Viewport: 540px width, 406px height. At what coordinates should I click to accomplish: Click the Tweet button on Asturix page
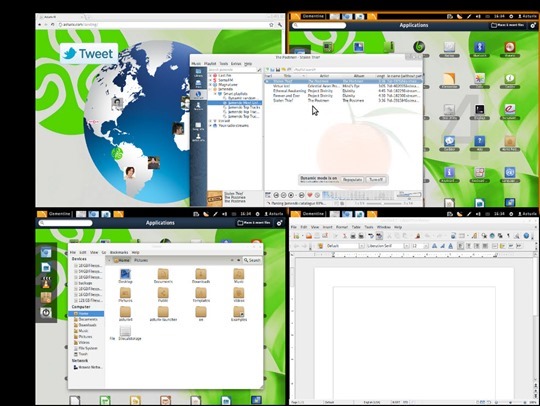point(89,54)
